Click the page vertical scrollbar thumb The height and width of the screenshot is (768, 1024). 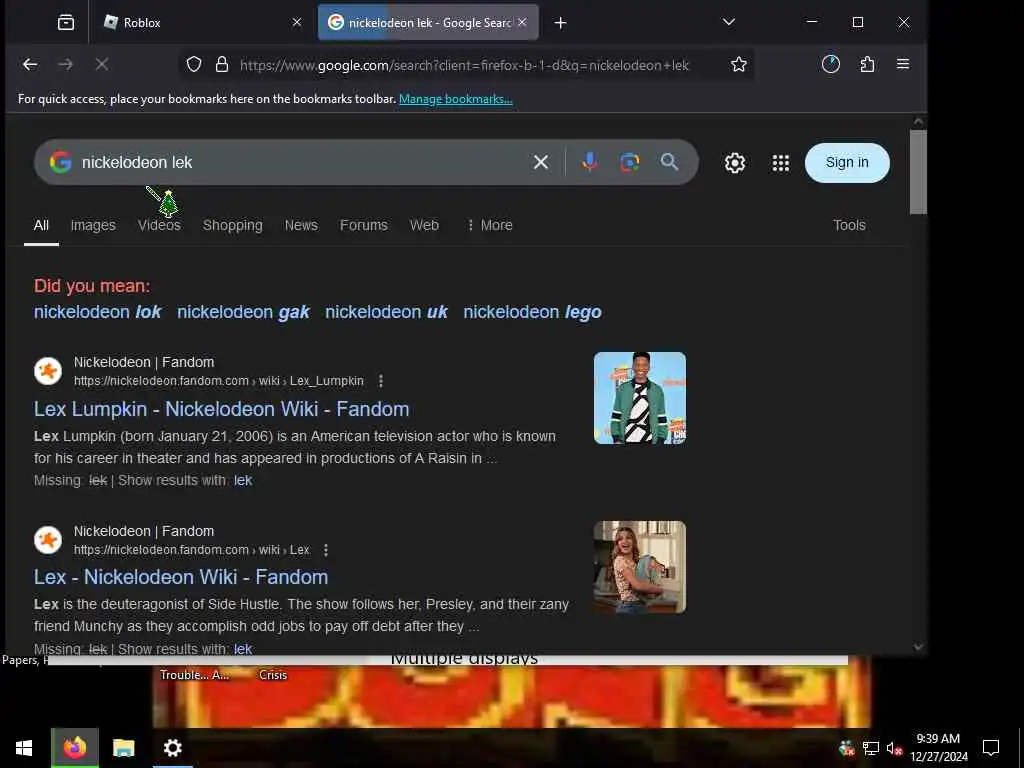[x=918, y=172]
